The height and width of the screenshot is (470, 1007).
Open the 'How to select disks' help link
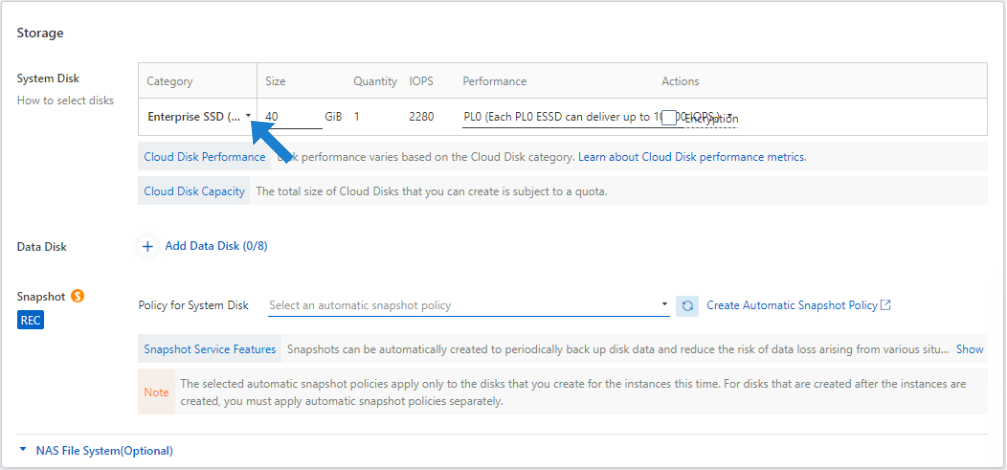tap(65, 100)
